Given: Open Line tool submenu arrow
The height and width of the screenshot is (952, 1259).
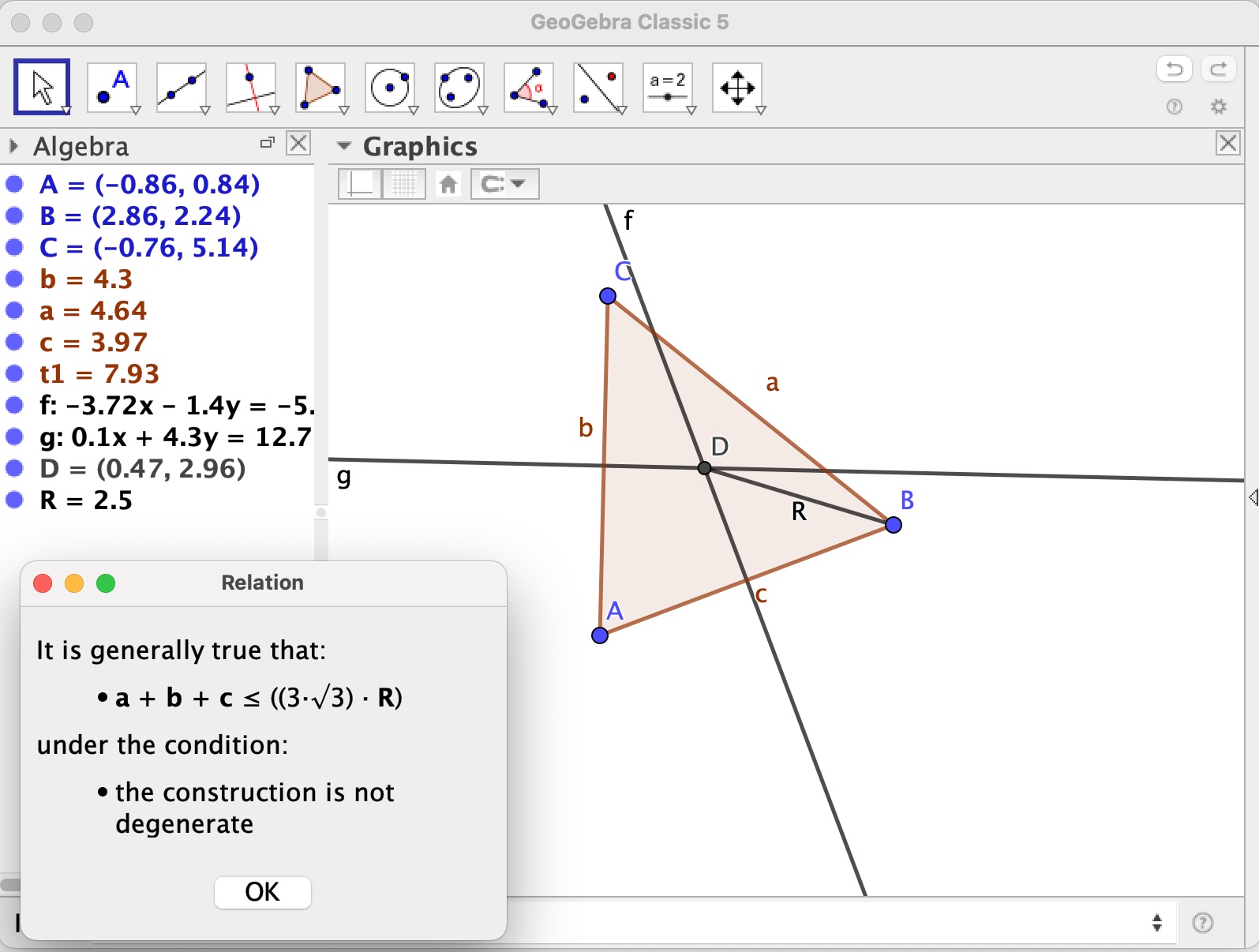Looking at the screenshot, I should [205, 111].
